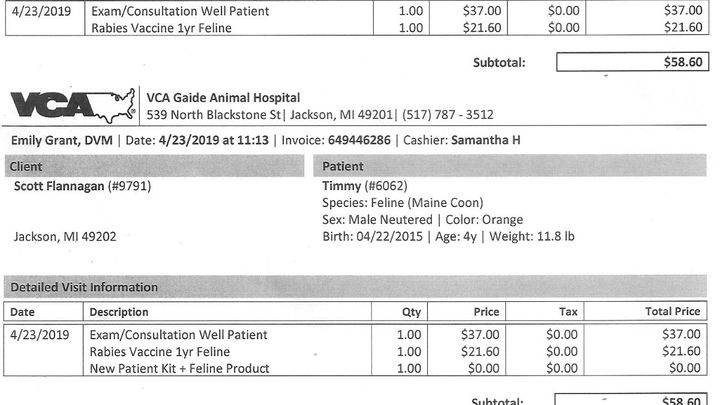
Task: Click the Description column header
Action: pos(119,312)
